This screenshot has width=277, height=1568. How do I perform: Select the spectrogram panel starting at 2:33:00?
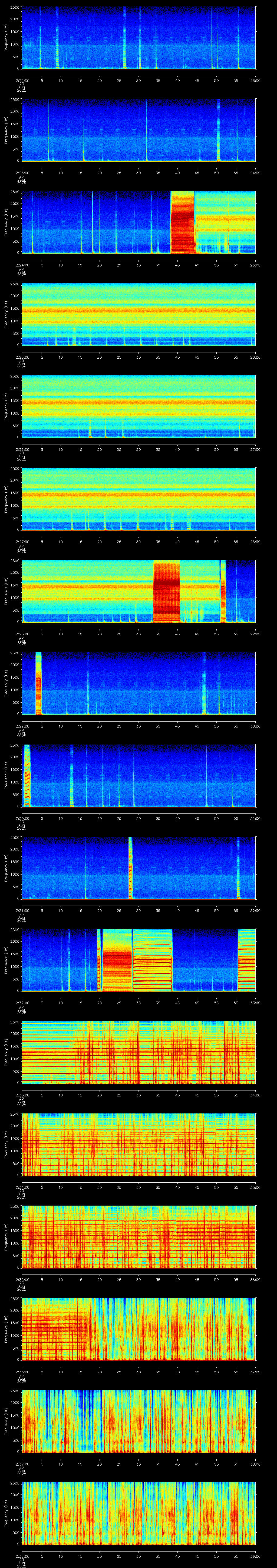point(139,1052)
